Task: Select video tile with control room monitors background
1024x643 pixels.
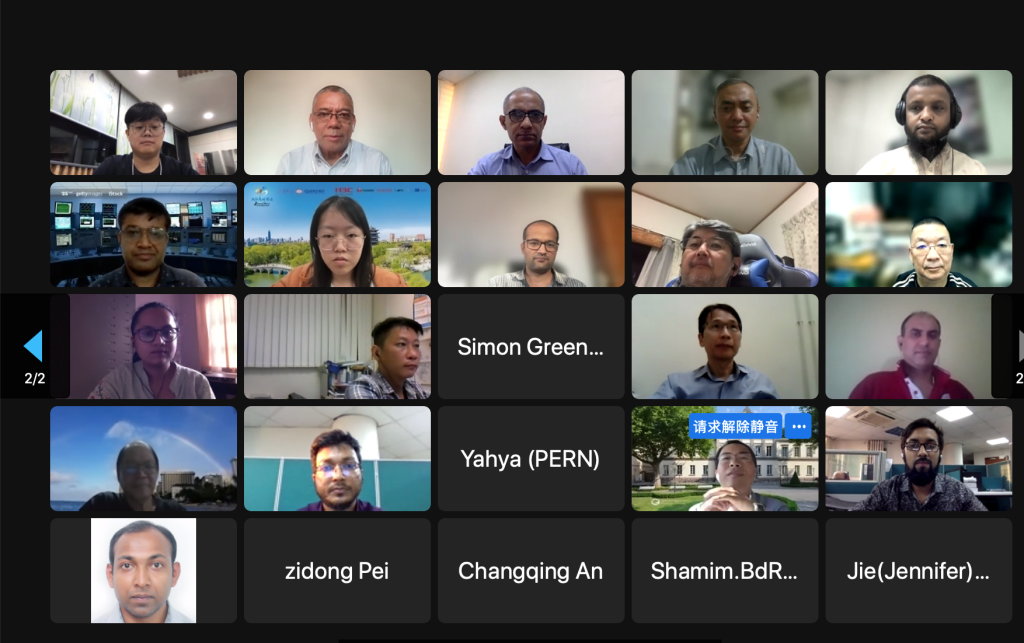Action: click(x=143, y=234)
